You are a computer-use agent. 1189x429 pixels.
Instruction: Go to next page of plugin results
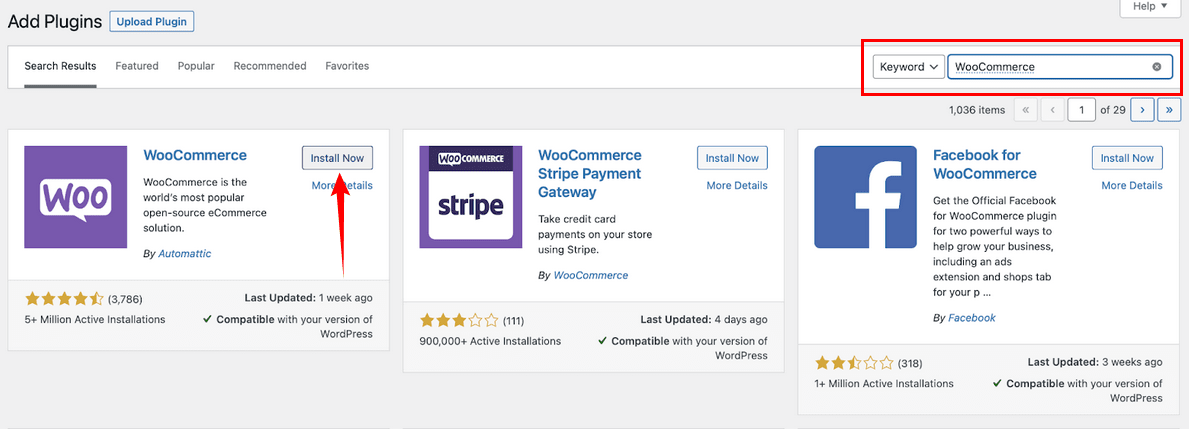[x=1142, y=109]
